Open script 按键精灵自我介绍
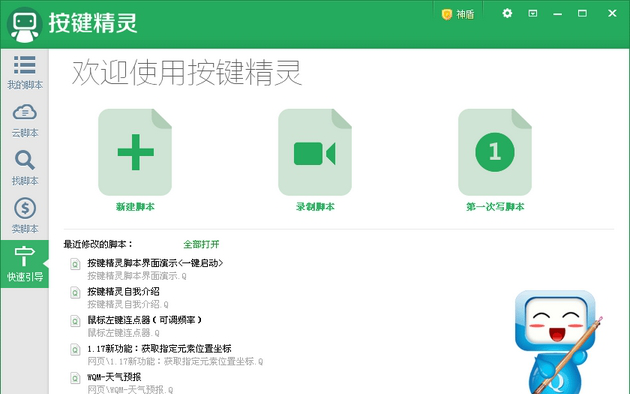The width and height of the screenshot is (630, 409). [x=123, y=292]
